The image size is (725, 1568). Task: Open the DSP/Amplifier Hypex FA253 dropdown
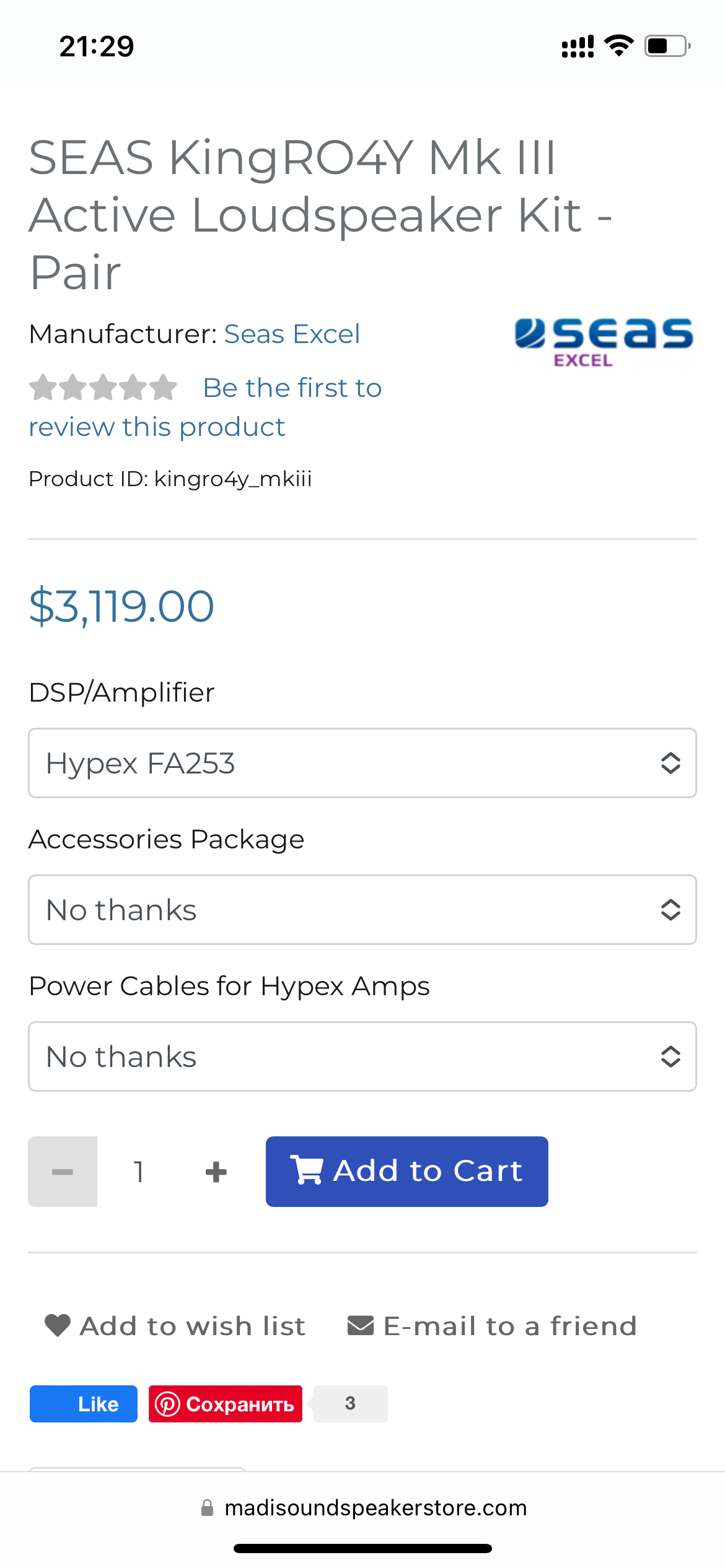pos(362,763)
